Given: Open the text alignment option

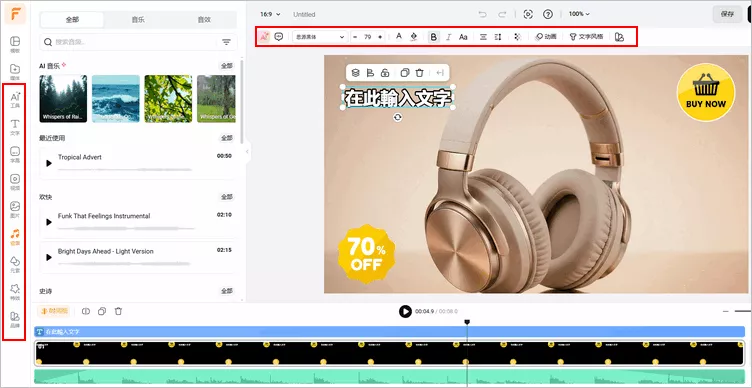Looking at the screenshot, I should click(x=483, y=36).
